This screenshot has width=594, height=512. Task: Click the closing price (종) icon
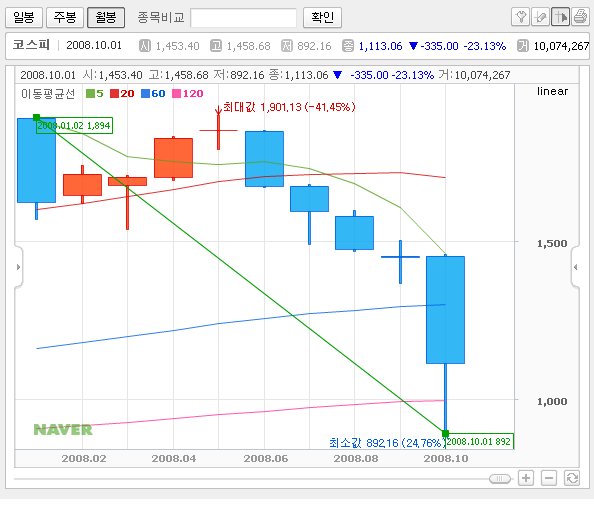pos(348,46)
